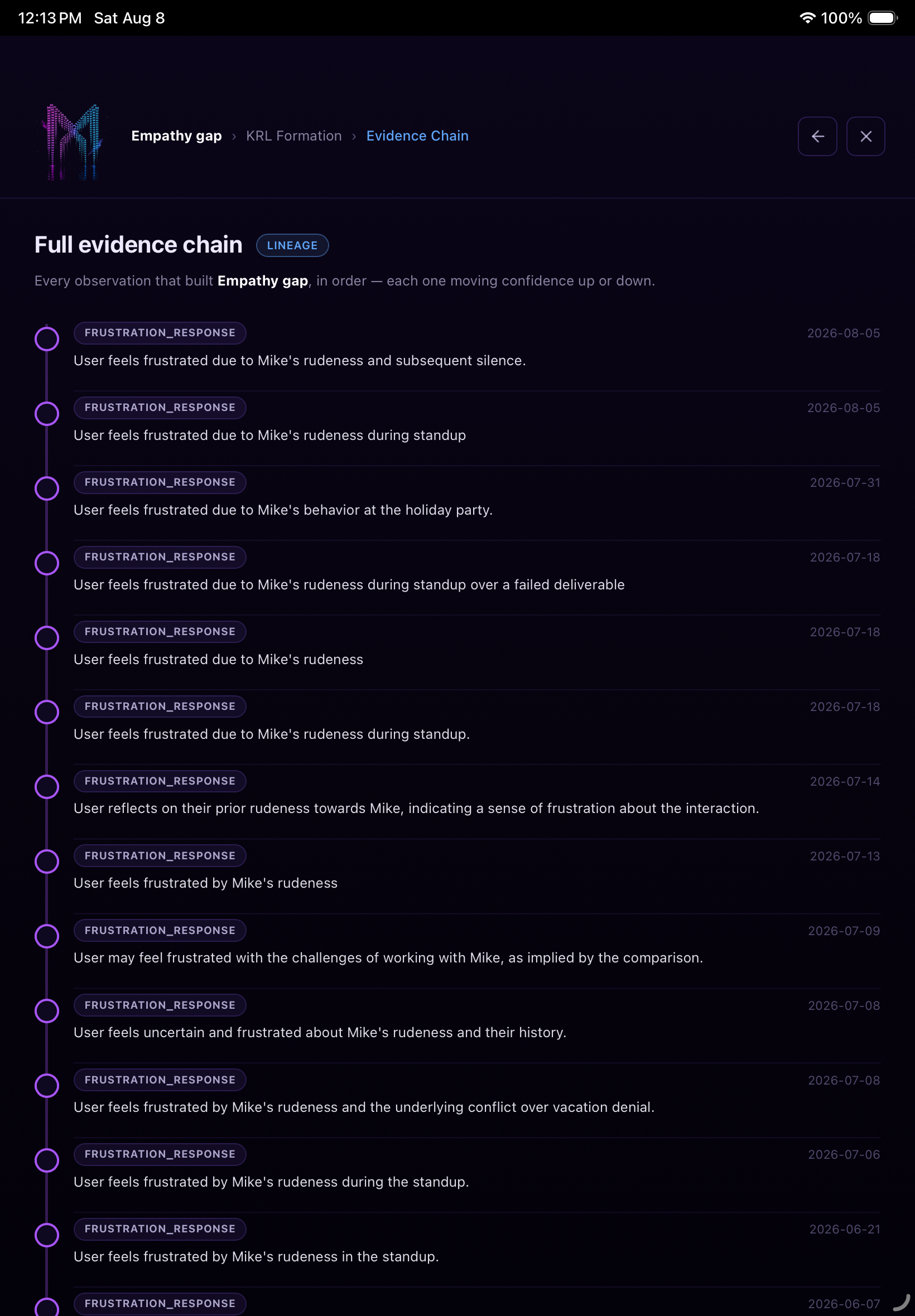
Task: Close the evidence chain panel
Action: [866, 137]
